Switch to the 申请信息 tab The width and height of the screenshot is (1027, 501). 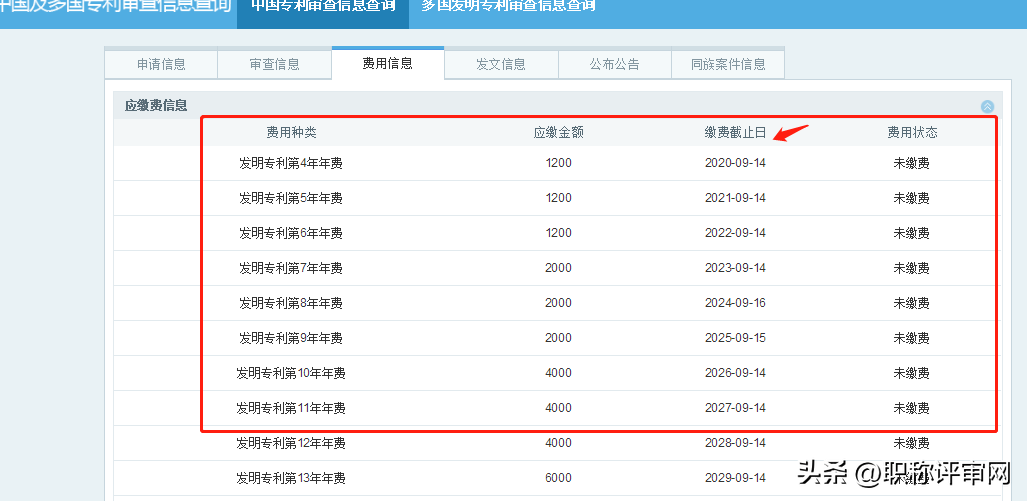[x=161, y=64]
